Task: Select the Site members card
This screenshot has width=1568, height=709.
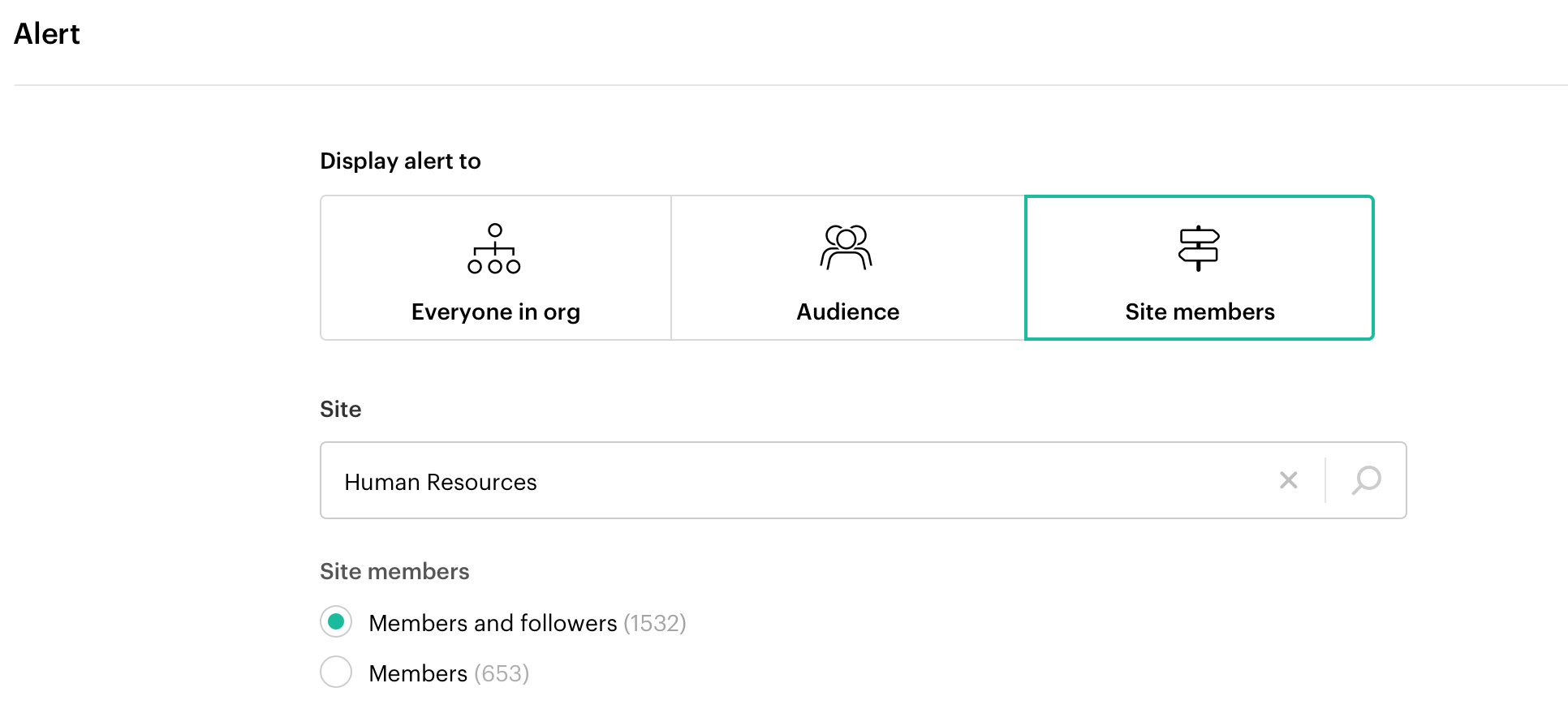Action: point(1200,268)
